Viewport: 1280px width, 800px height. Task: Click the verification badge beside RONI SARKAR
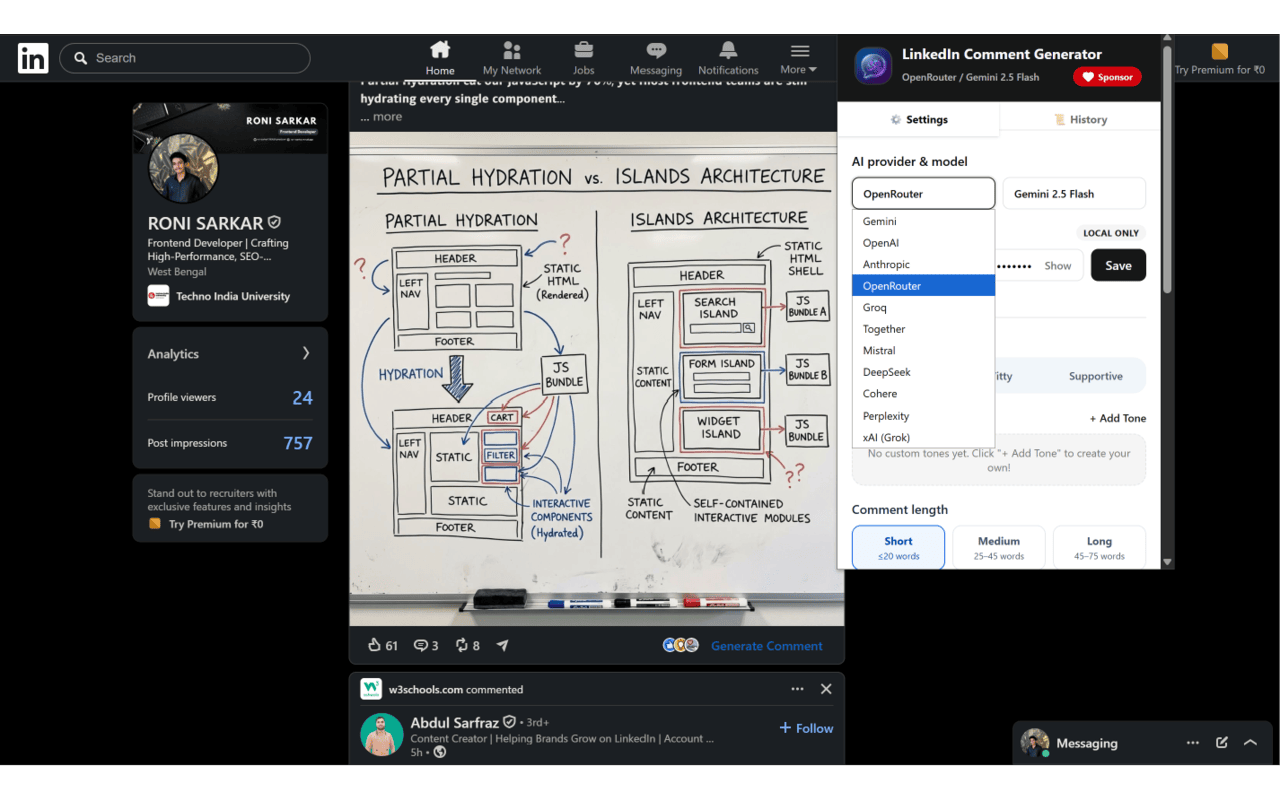pyautogui.click(x=274, y=222)
